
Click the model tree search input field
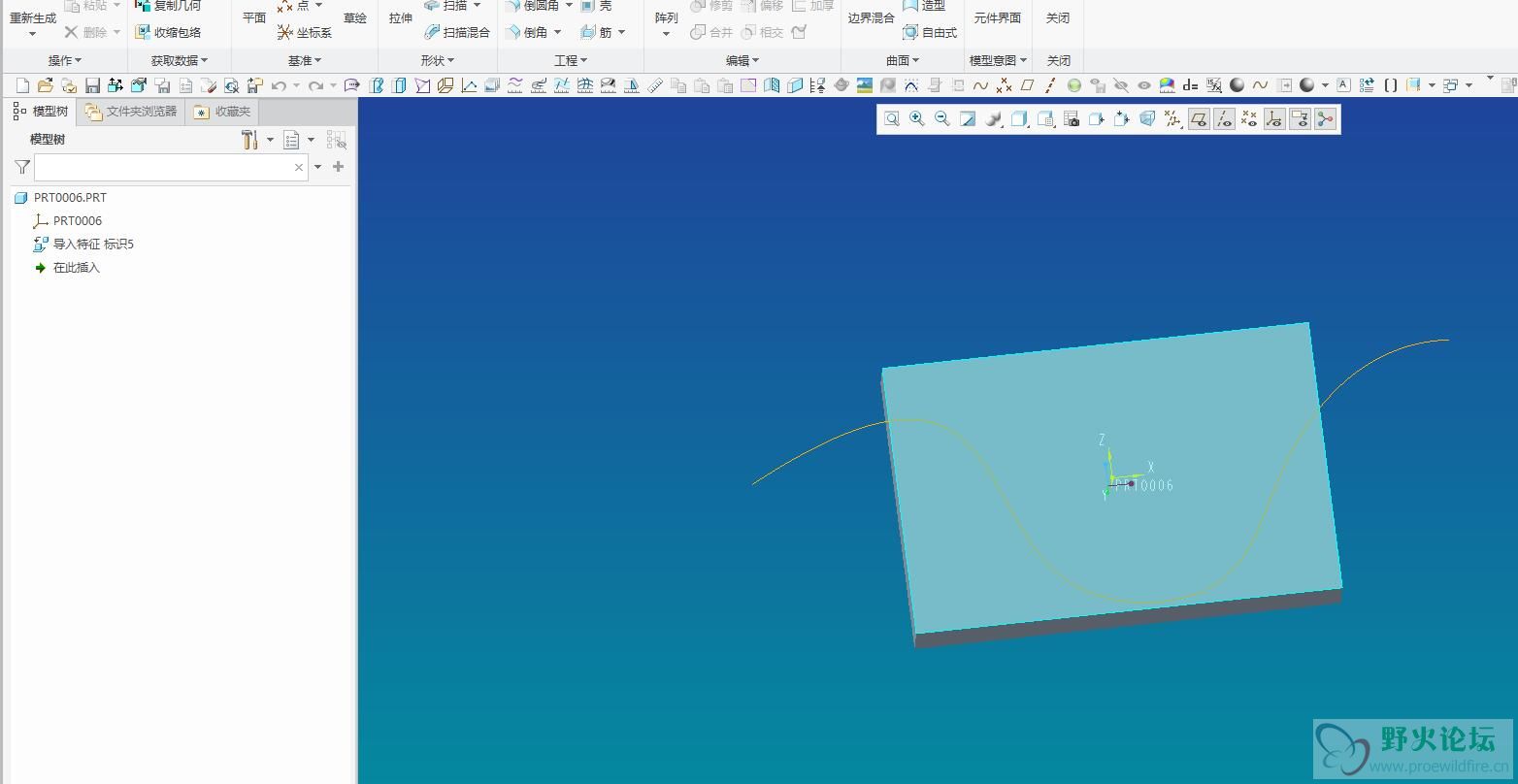pyautogui.click(x=171, y=167)
